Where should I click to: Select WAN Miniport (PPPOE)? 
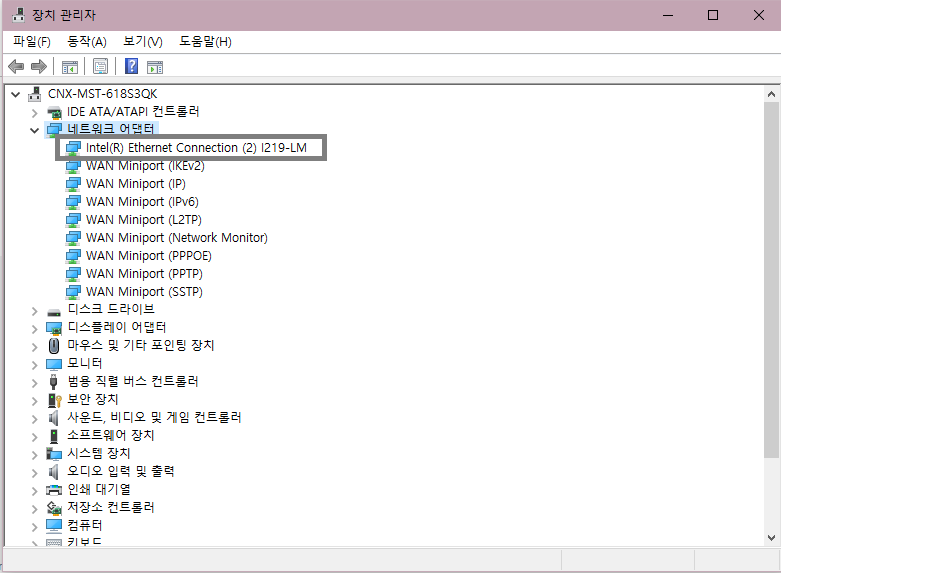pyautogui.click(x=149, y=255)
